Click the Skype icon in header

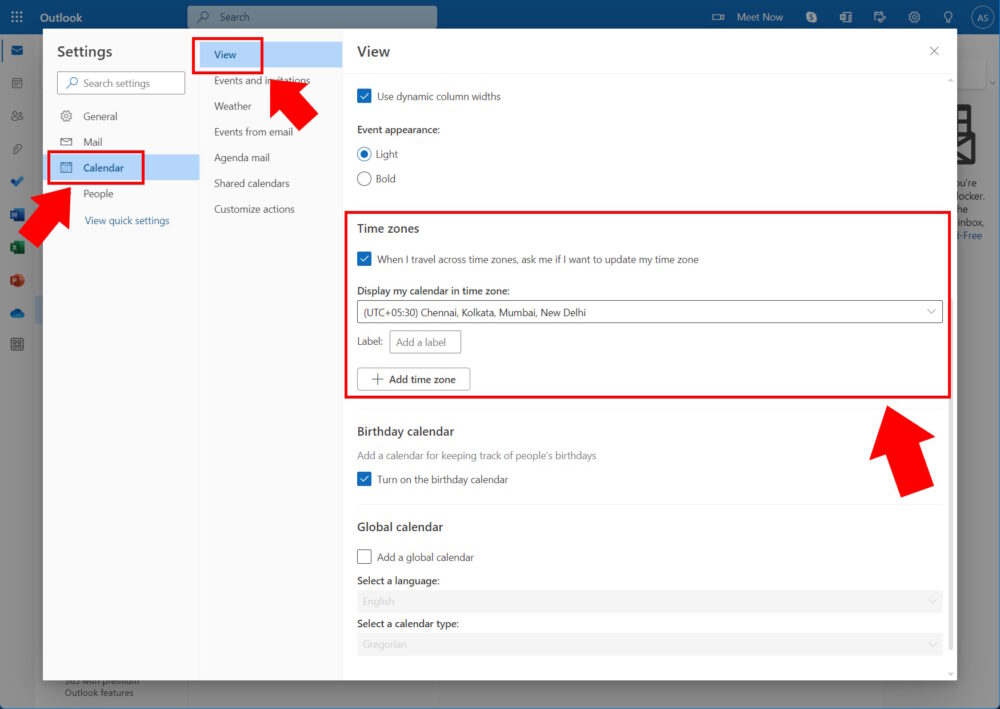[x=812, y=17]
